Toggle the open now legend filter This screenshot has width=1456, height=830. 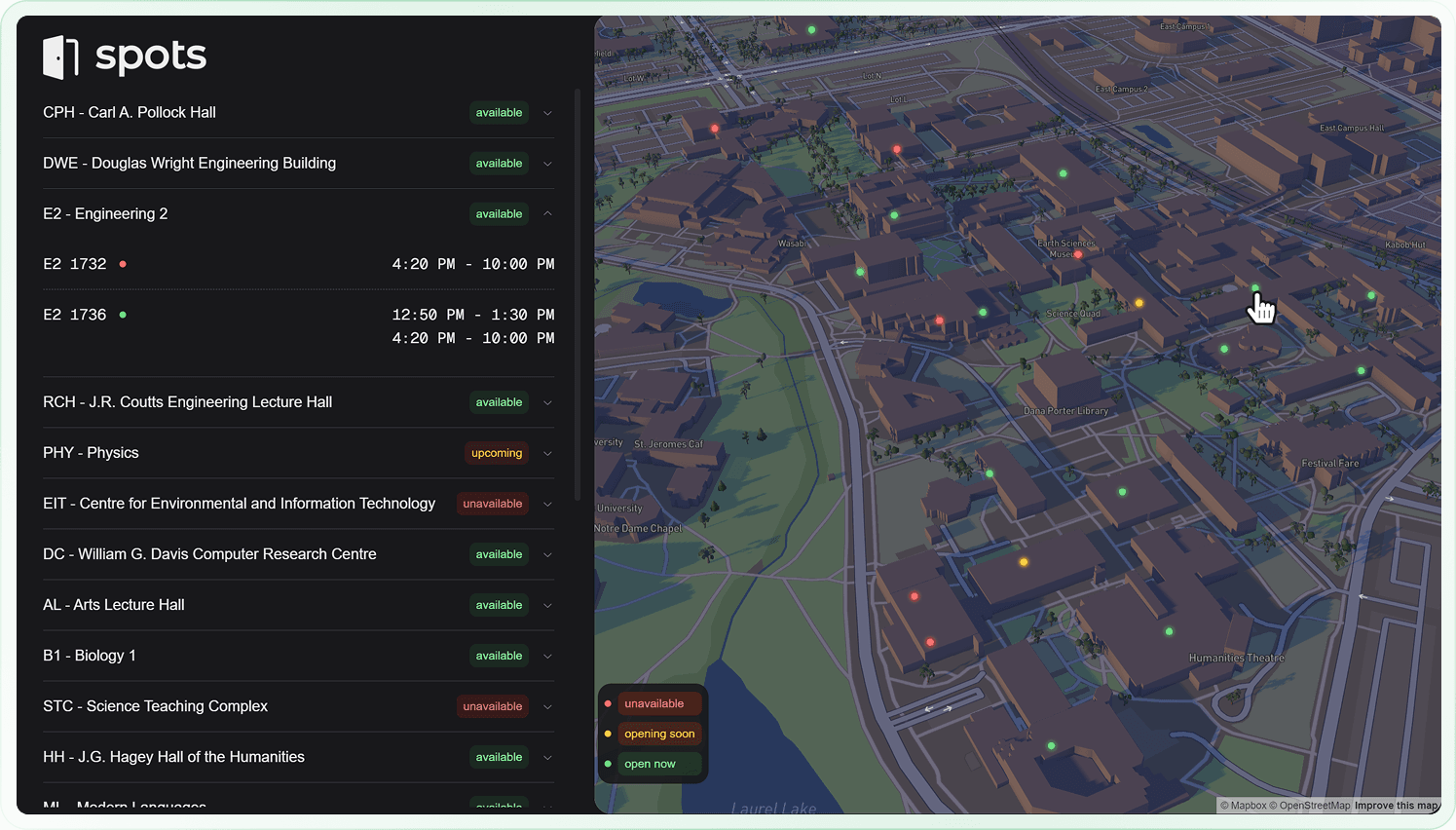[650, 764]
